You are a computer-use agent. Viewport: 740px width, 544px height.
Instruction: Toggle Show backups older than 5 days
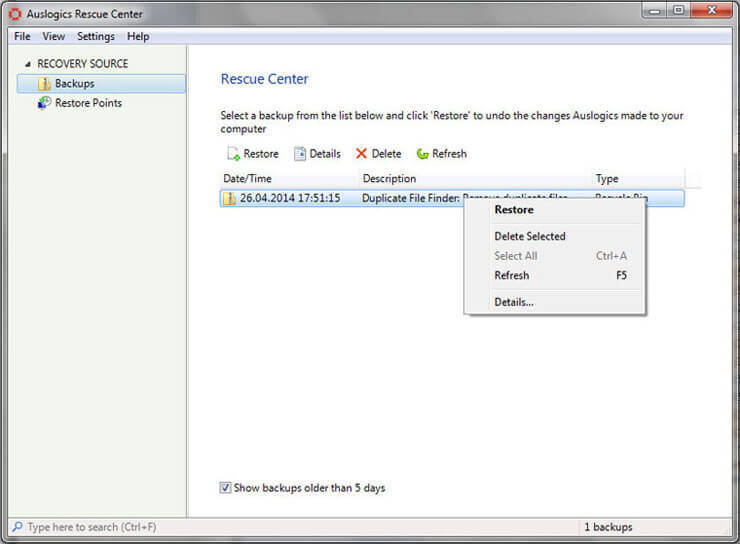[225, 488]
